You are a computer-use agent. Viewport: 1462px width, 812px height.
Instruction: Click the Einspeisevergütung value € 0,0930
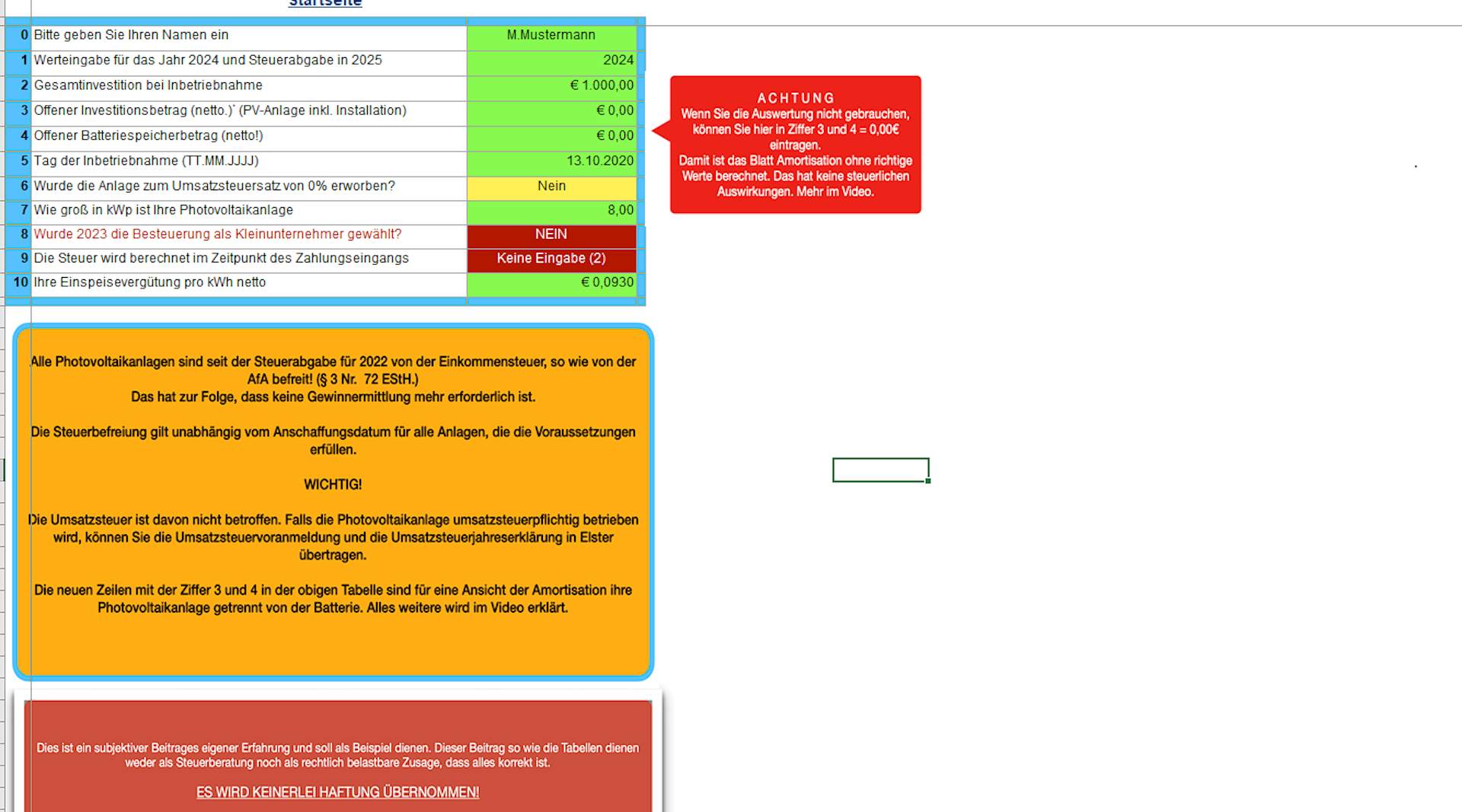(551, 283)
